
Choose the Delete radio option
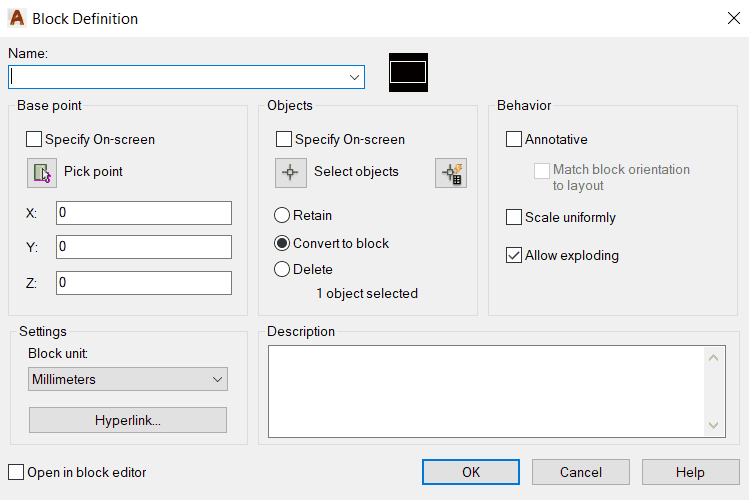[x=282, y=269]
